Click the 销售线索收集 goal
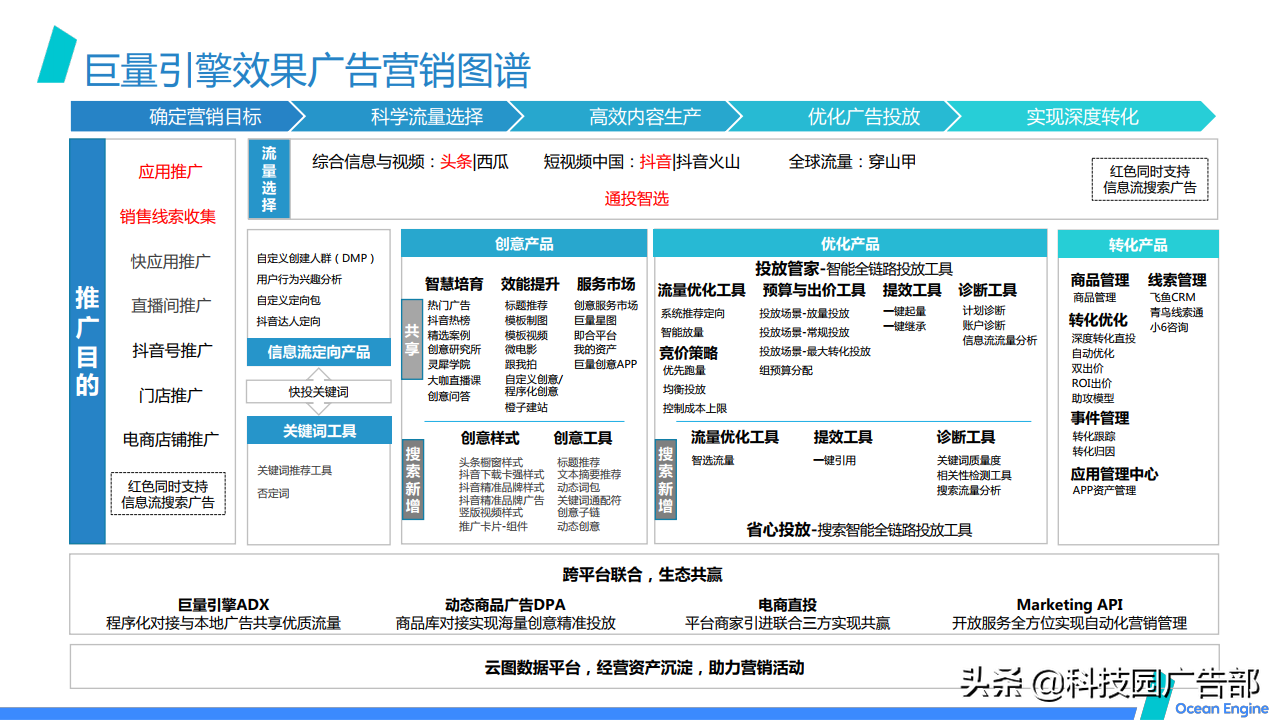Image resolution: width=1280 pixels, height=720 pixels. click(168, 216)
